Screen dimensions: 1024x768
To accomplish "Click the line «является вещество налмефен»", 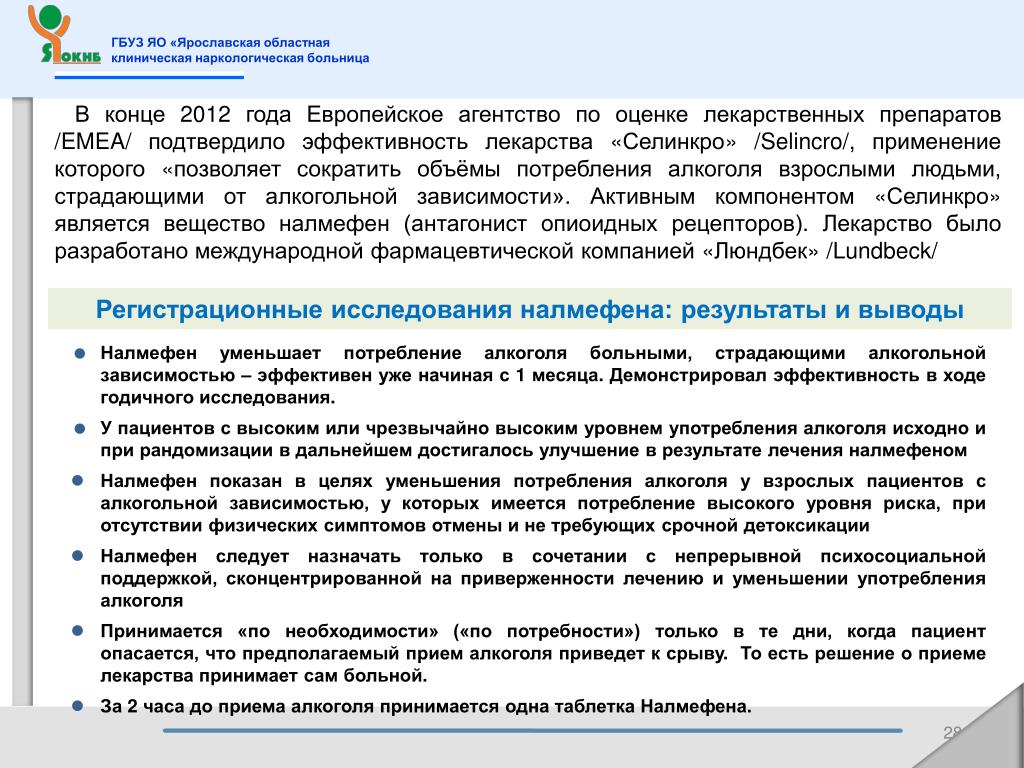I will [x=528, y=224].
